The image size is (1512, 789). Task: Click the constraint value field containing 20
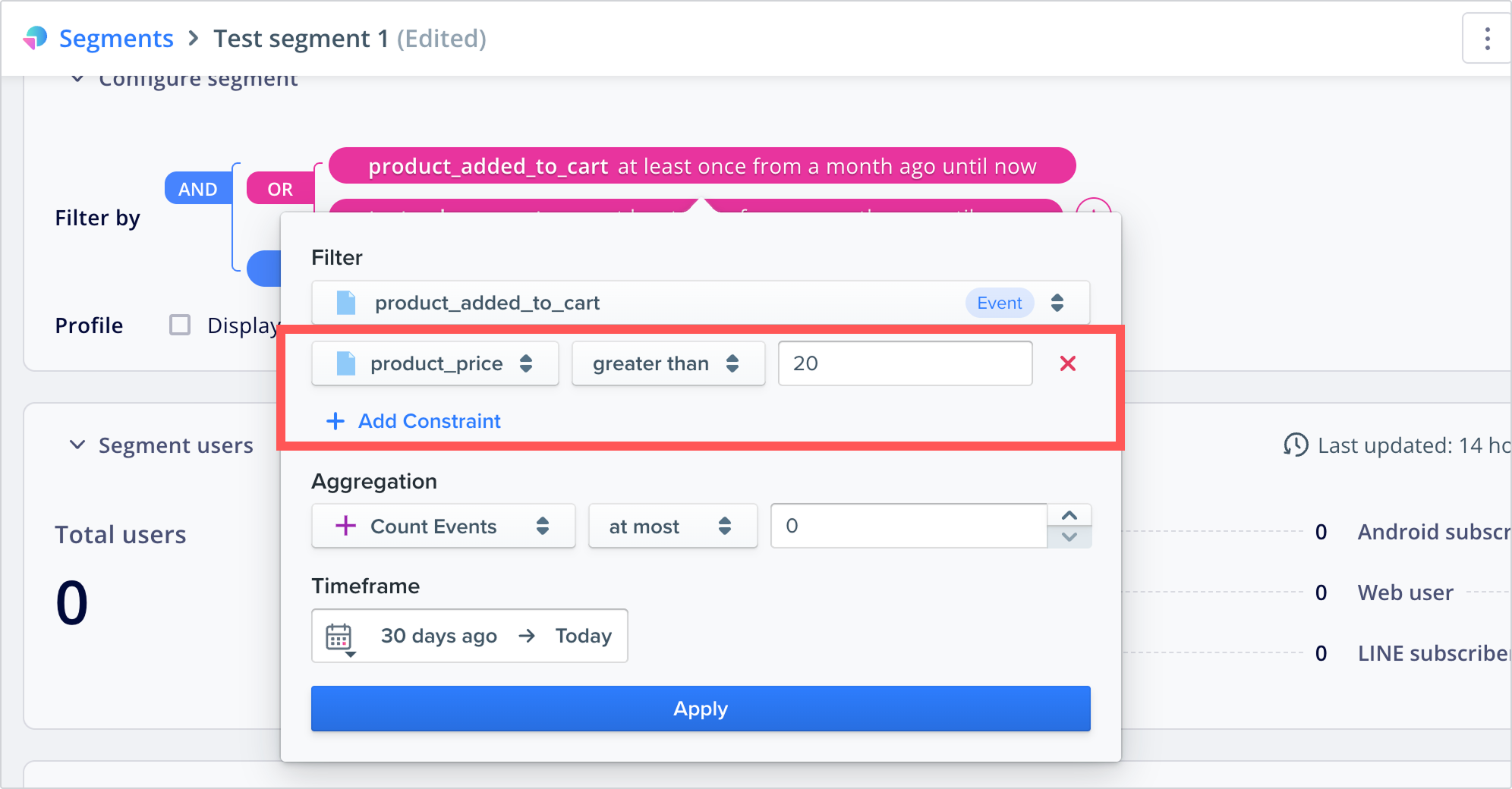[x=905, y=363]
